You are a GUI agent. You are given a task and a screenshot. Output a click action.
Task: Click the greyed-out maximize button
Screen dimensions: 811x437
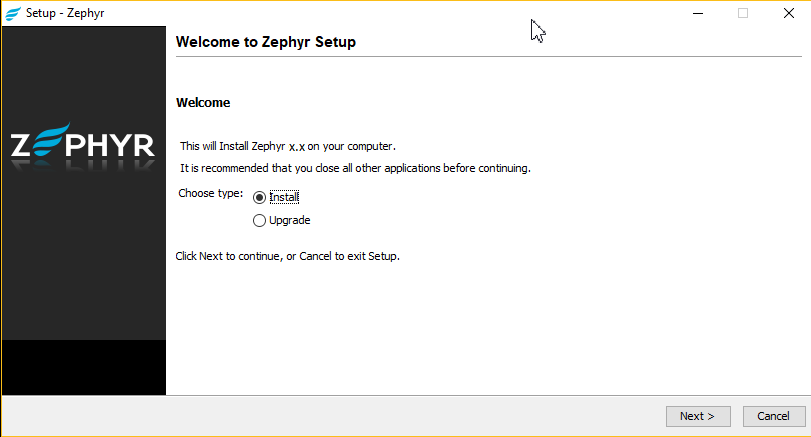[743, 13]
